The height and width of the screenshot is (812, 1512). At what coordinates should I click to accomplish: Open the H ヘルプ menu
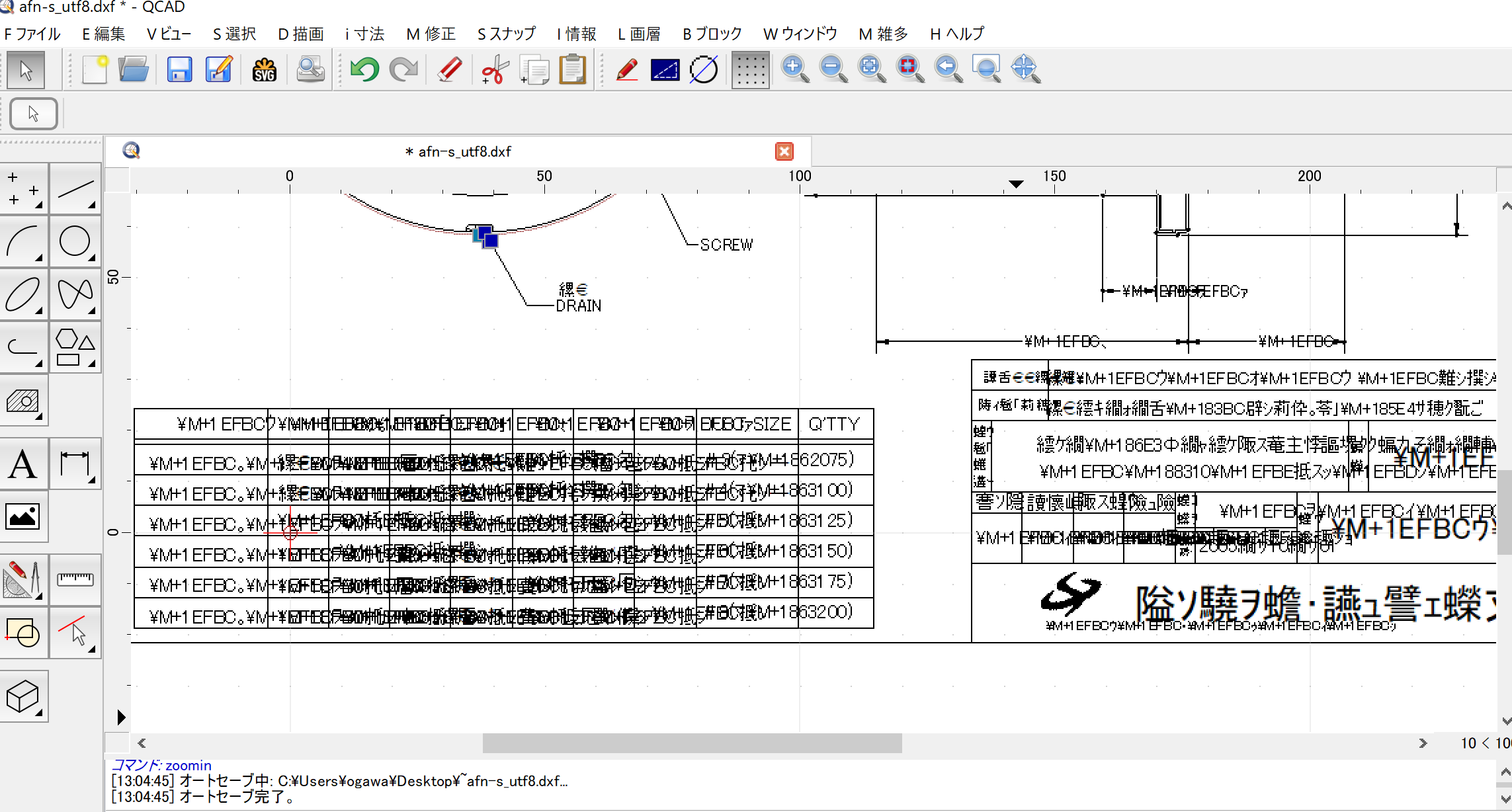pyautogui.click(x=957, y=34)
